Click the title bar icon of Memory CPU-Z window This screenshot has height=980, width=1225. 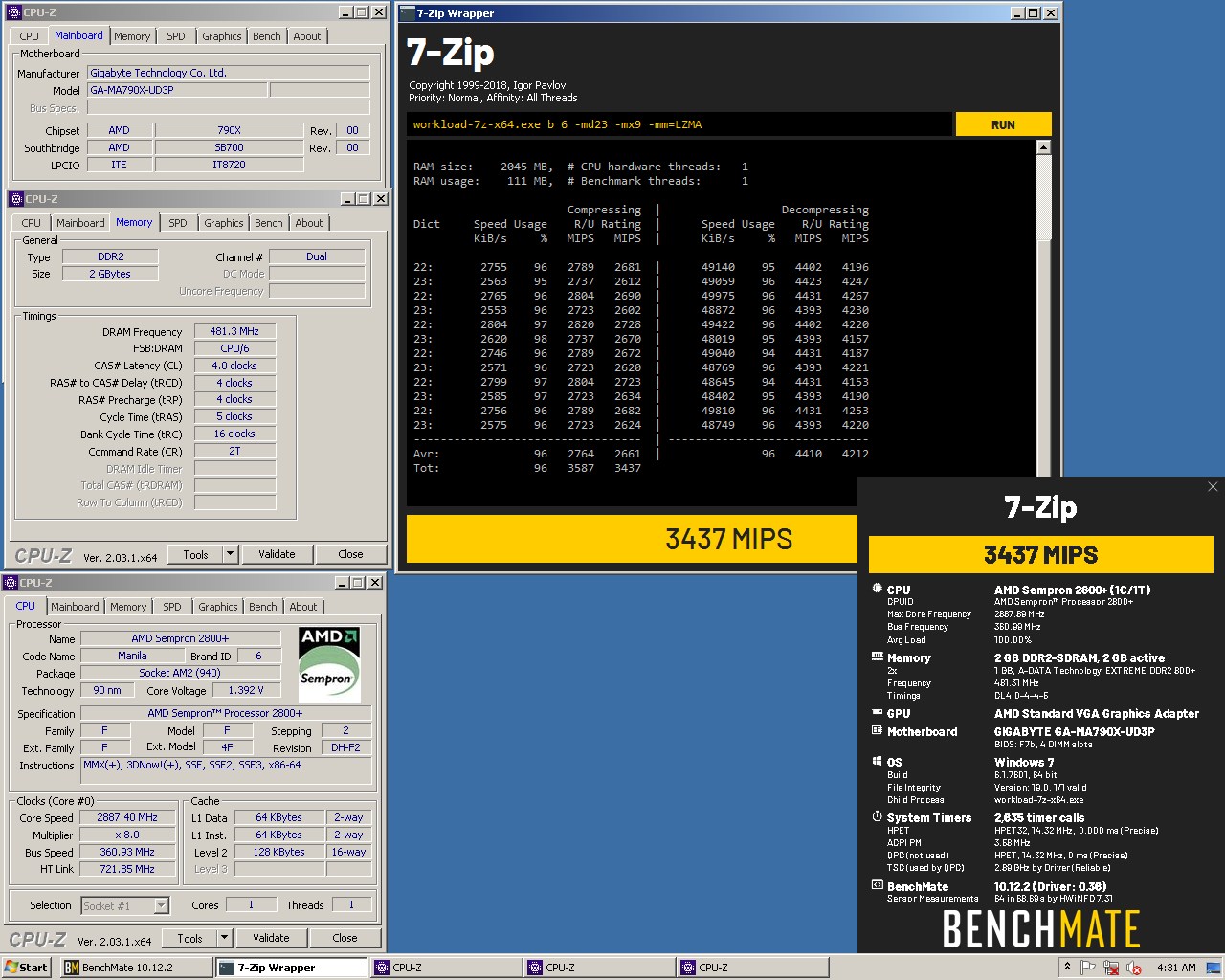click(15, 199)
